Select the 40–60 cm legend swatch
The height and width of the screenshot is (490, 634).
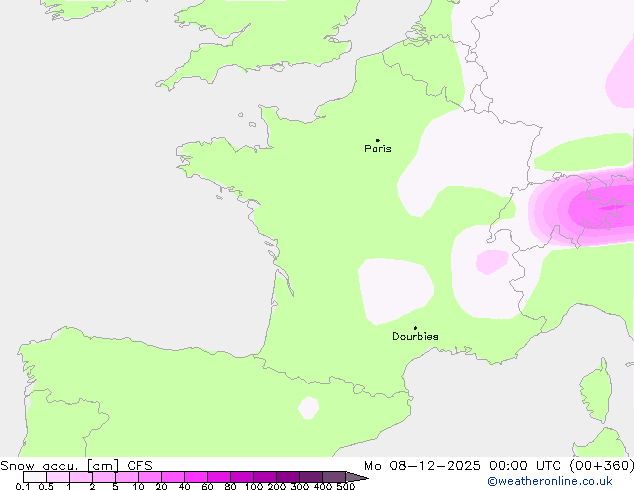coord(196,477)
